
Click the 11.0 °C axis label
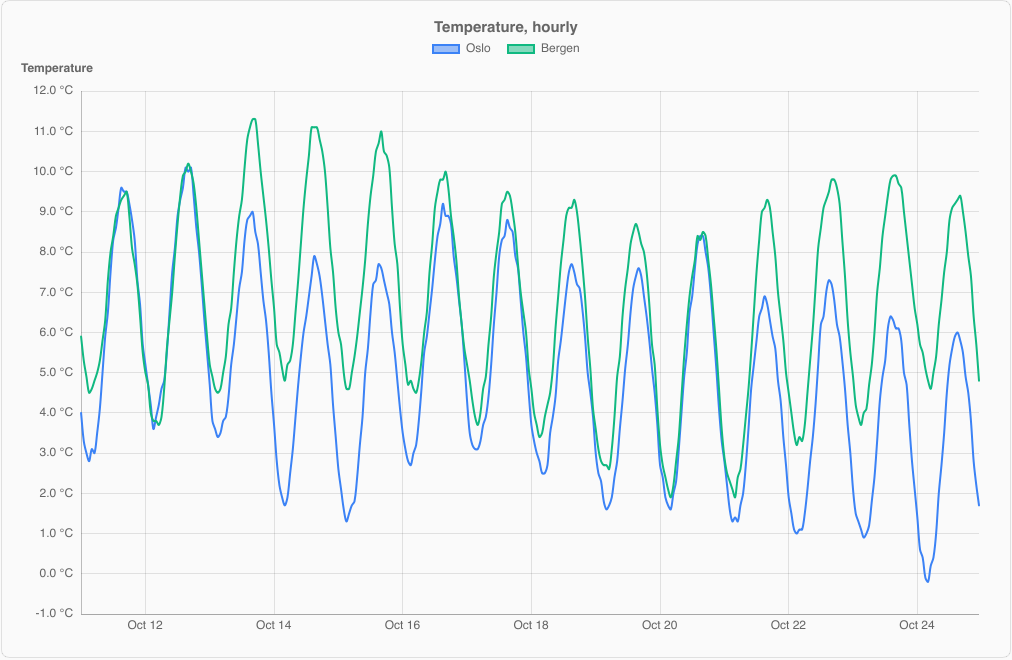(x=54, y=131)
